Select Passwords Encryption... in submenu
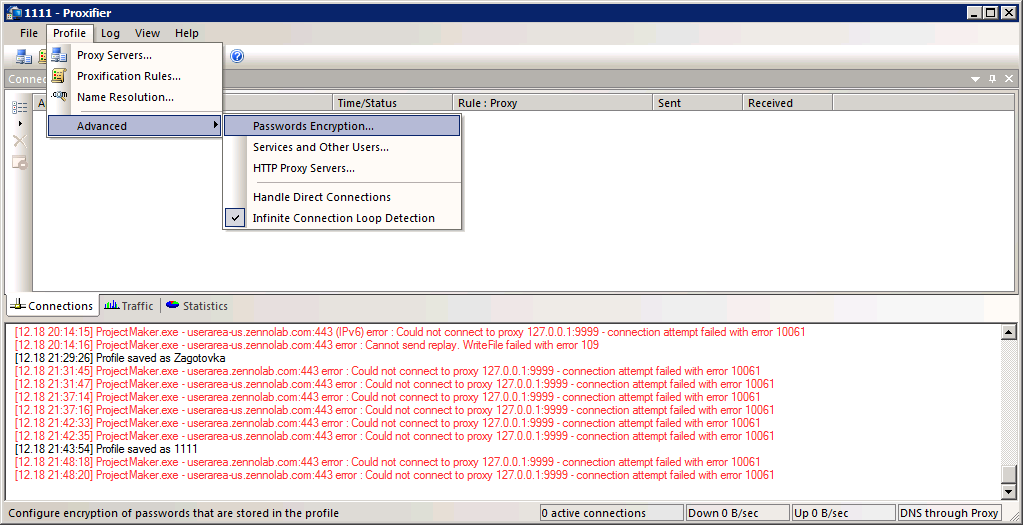 point(342,126)
